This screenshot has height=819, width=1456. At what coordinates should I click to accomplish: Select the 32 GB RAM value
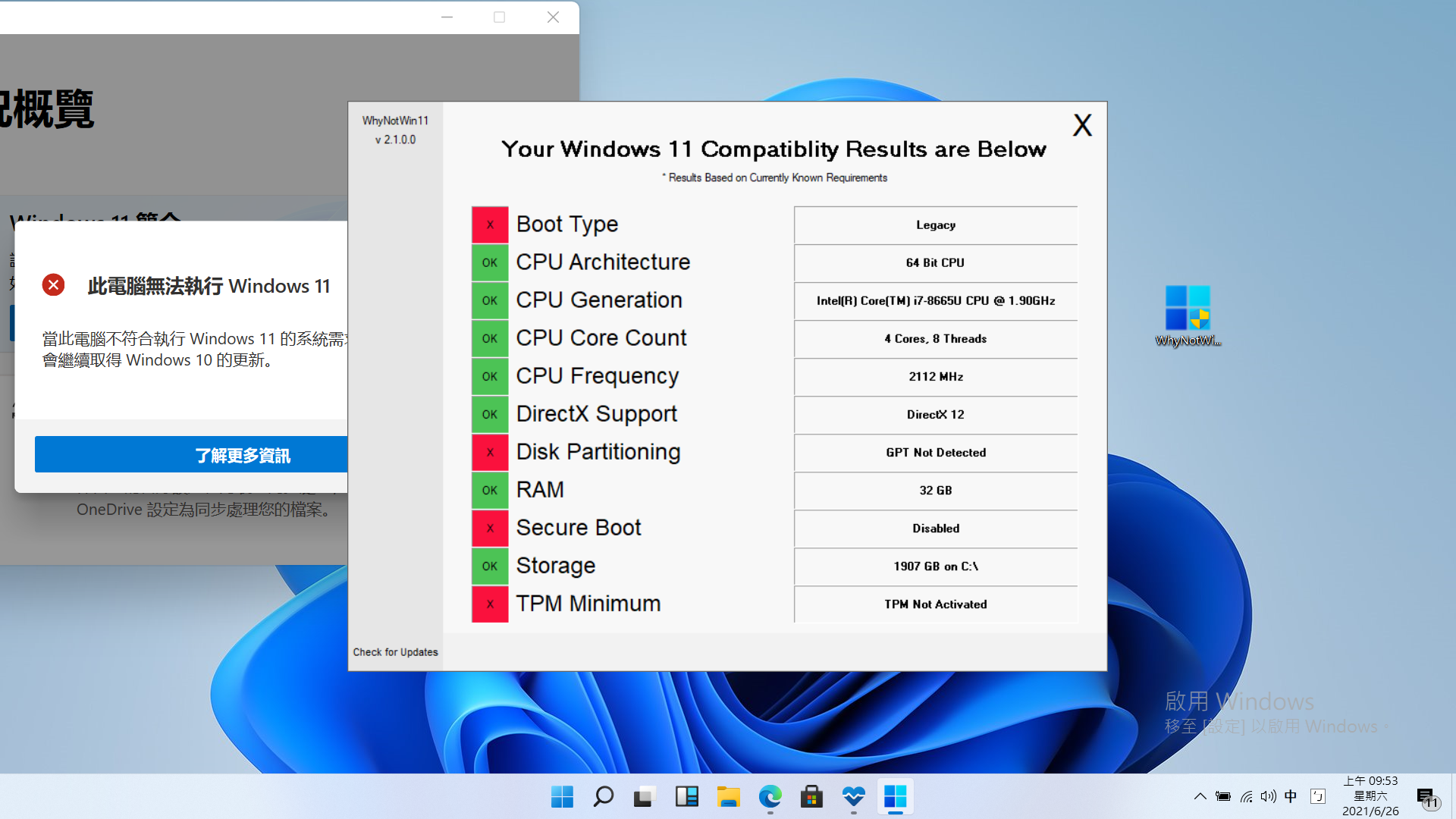pos(936,491)
